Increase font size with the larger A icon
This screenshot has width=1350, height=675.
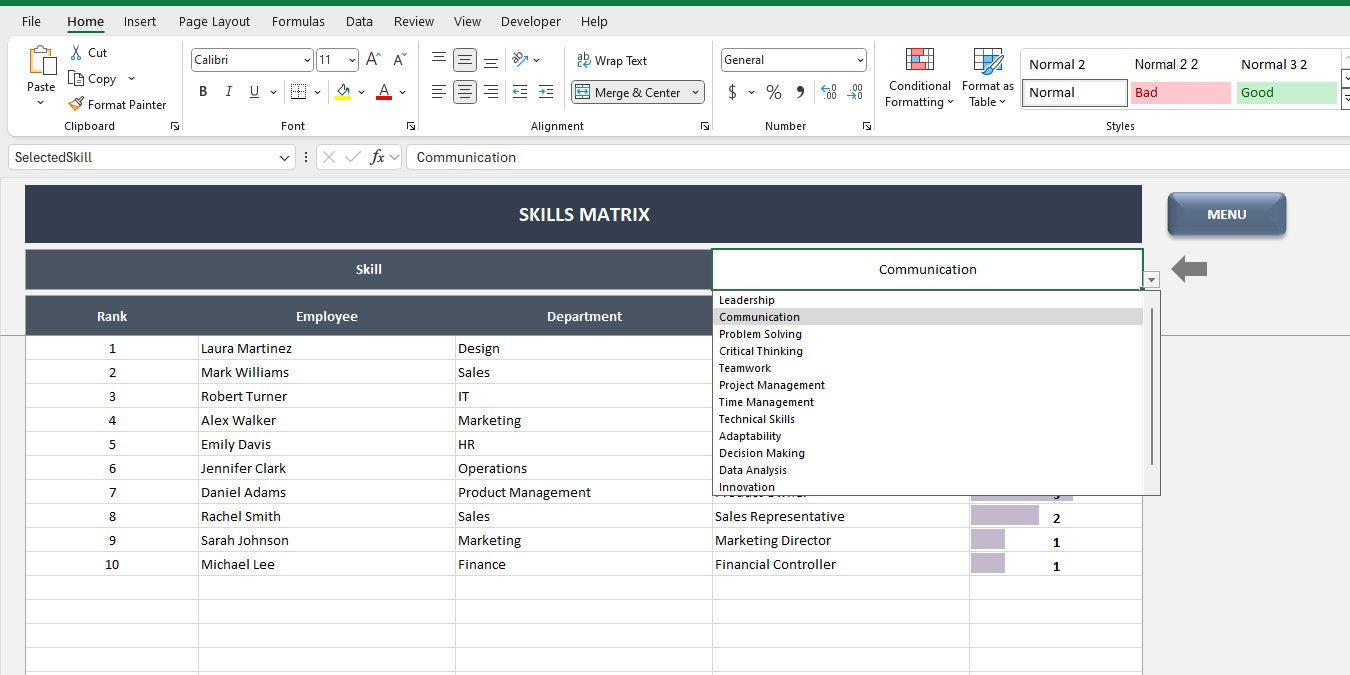[x=373, y=60]
